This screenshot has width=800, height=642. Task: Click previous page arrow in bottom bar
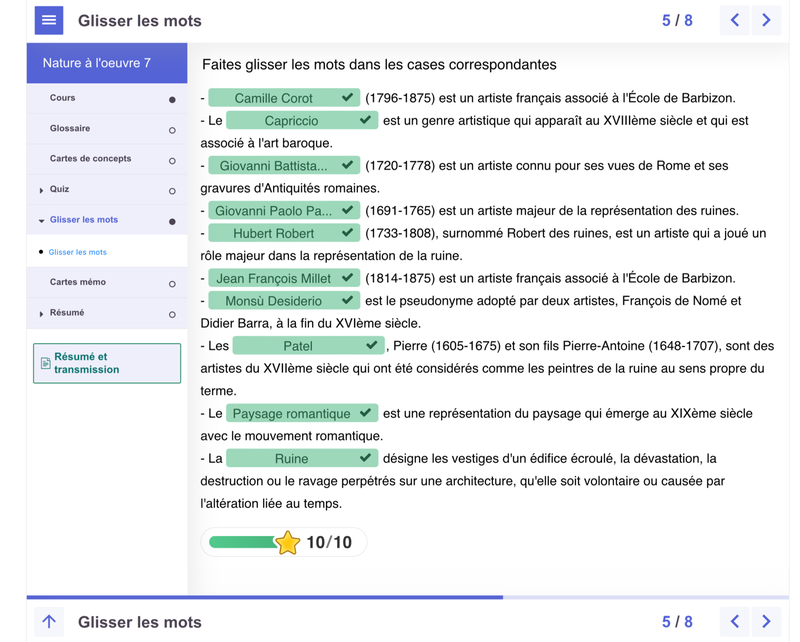(x=735, y=622)
